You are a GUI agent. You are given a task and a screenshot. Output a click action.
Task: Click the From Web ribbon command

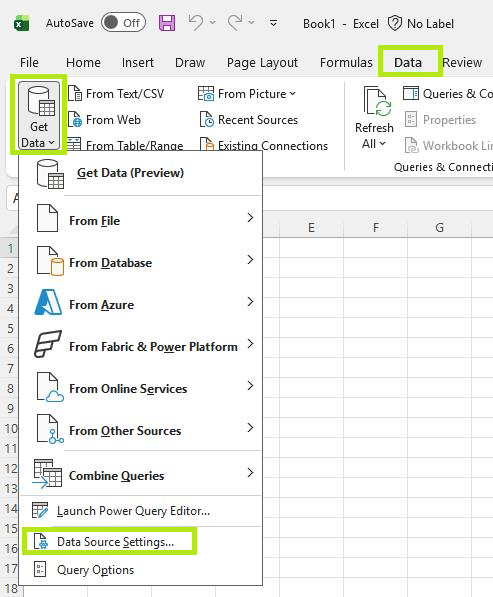coord(105,120)
